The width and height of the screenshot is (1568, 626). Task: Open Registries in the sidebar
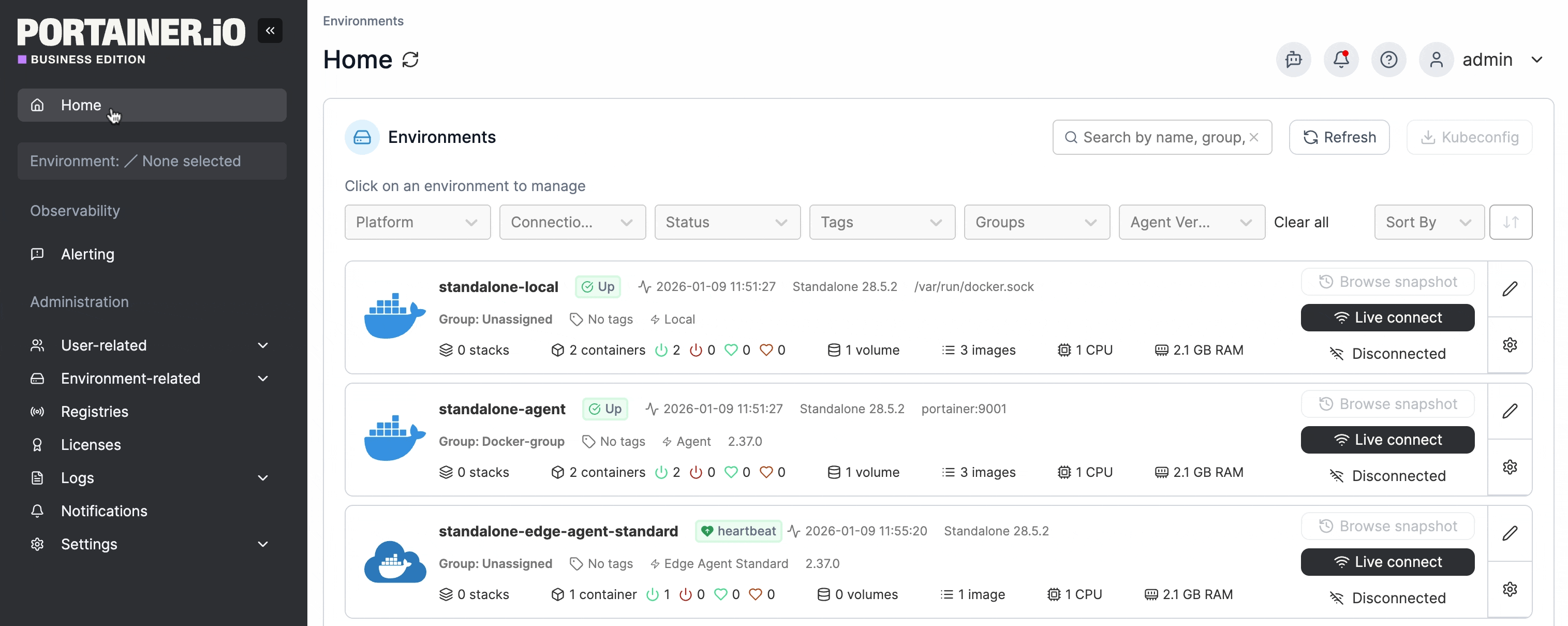[x=94, y=412]
